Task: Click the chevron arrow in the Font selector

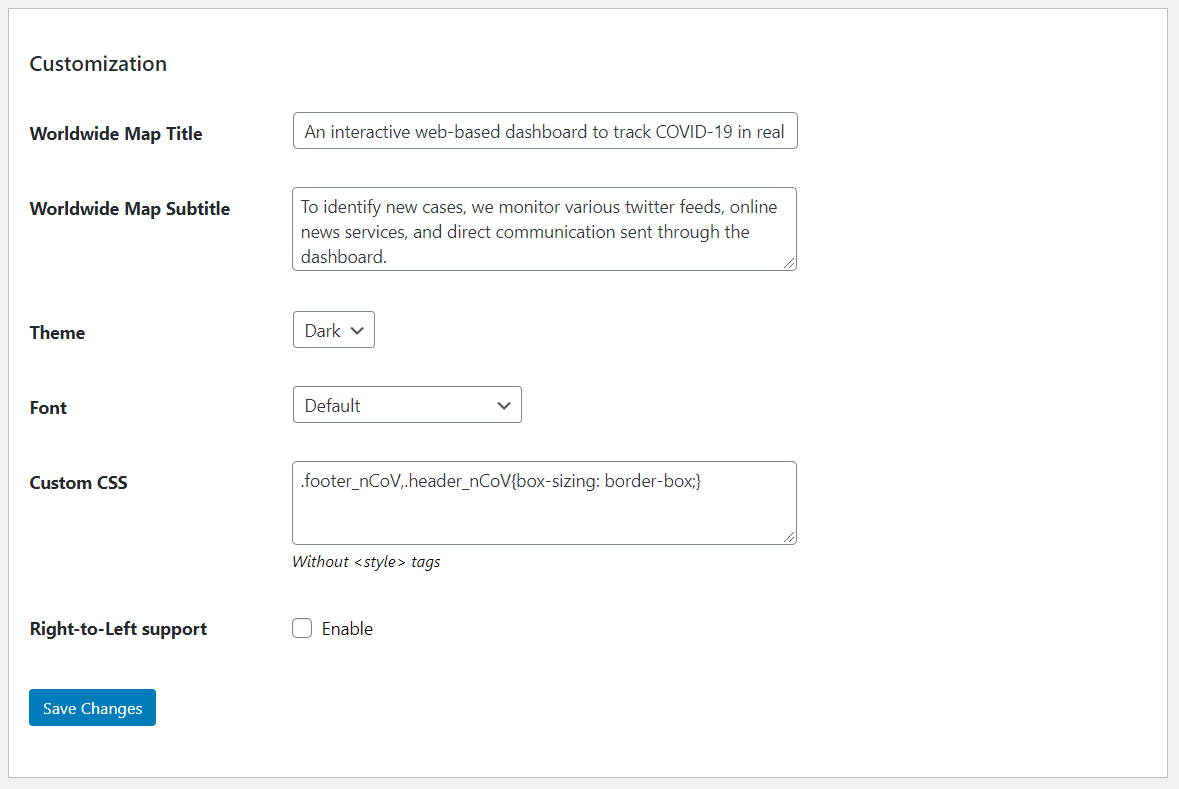Action: pos(504,406)
